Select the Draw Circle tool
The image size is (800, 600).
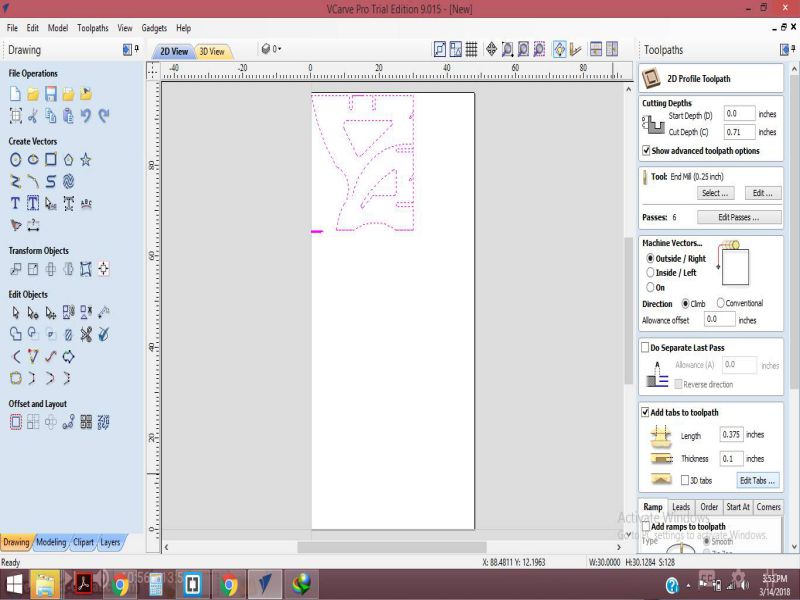coord(16,160)
